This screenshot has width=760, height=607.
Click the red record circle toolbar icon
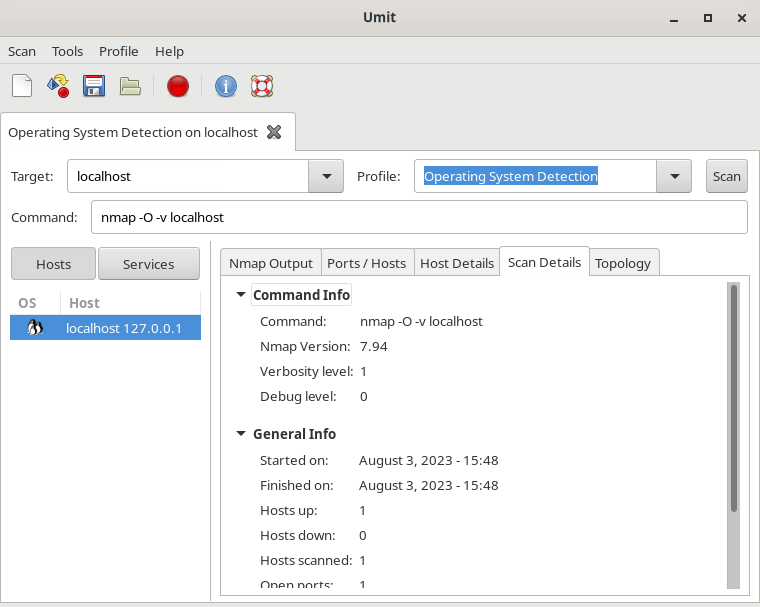tap(178, 86)
